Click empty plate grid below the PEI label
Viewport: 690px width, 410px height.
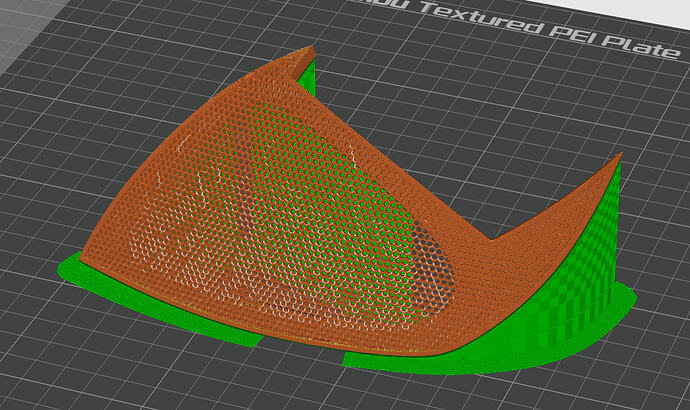tap(484, 110)
